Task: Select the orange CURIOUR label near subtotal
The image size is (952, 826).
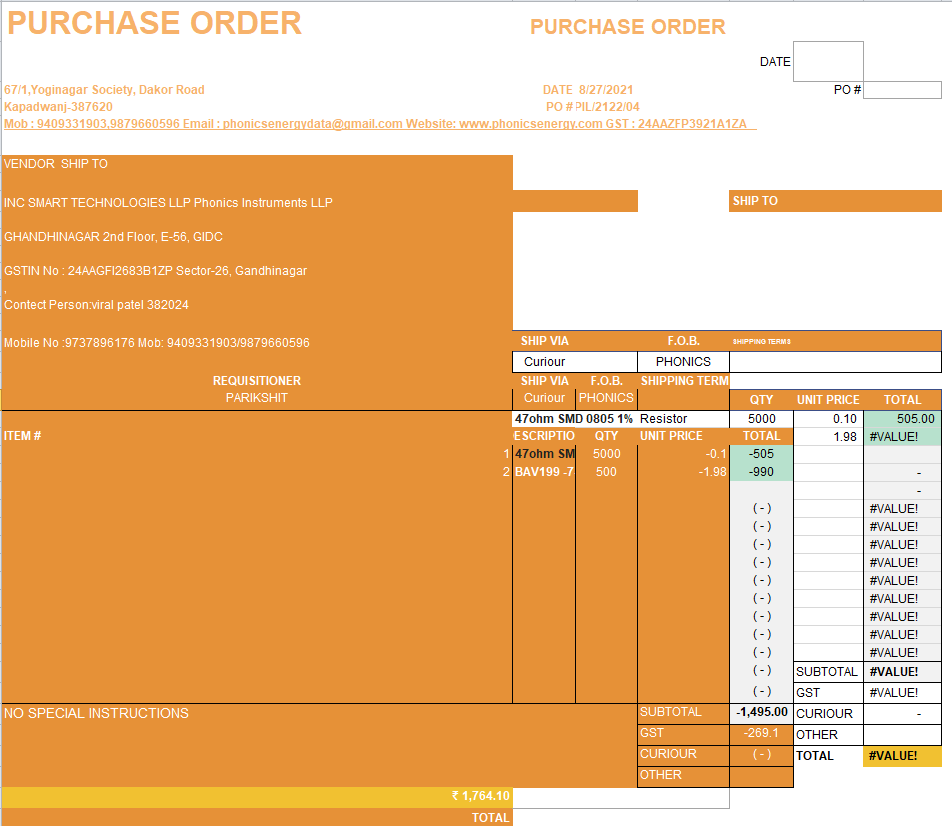Action: point(683,754)
